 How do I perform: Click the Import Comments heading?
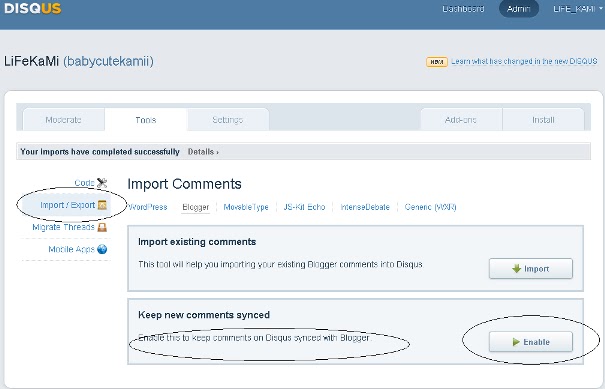[x=184, y=184]
